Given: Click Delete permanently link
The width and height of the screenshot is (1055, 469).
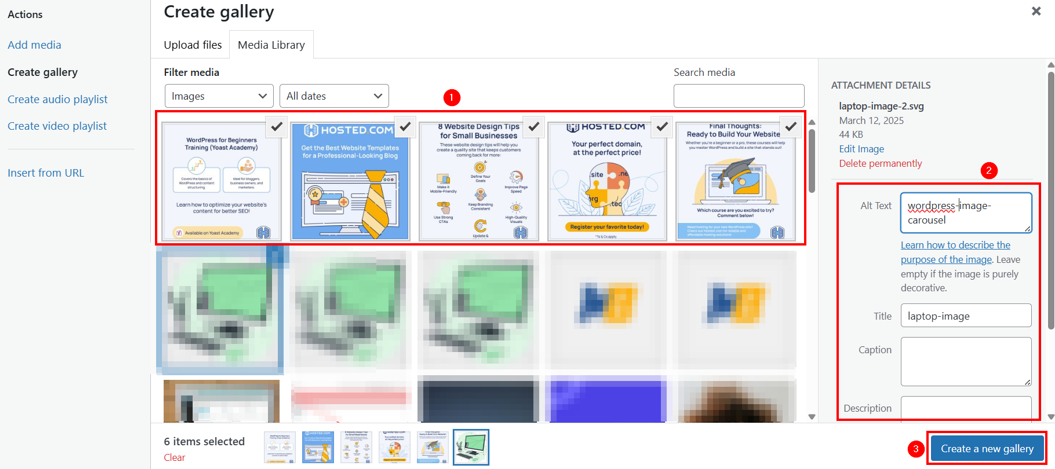Looking at the screenshot, I should click(881, 164).
